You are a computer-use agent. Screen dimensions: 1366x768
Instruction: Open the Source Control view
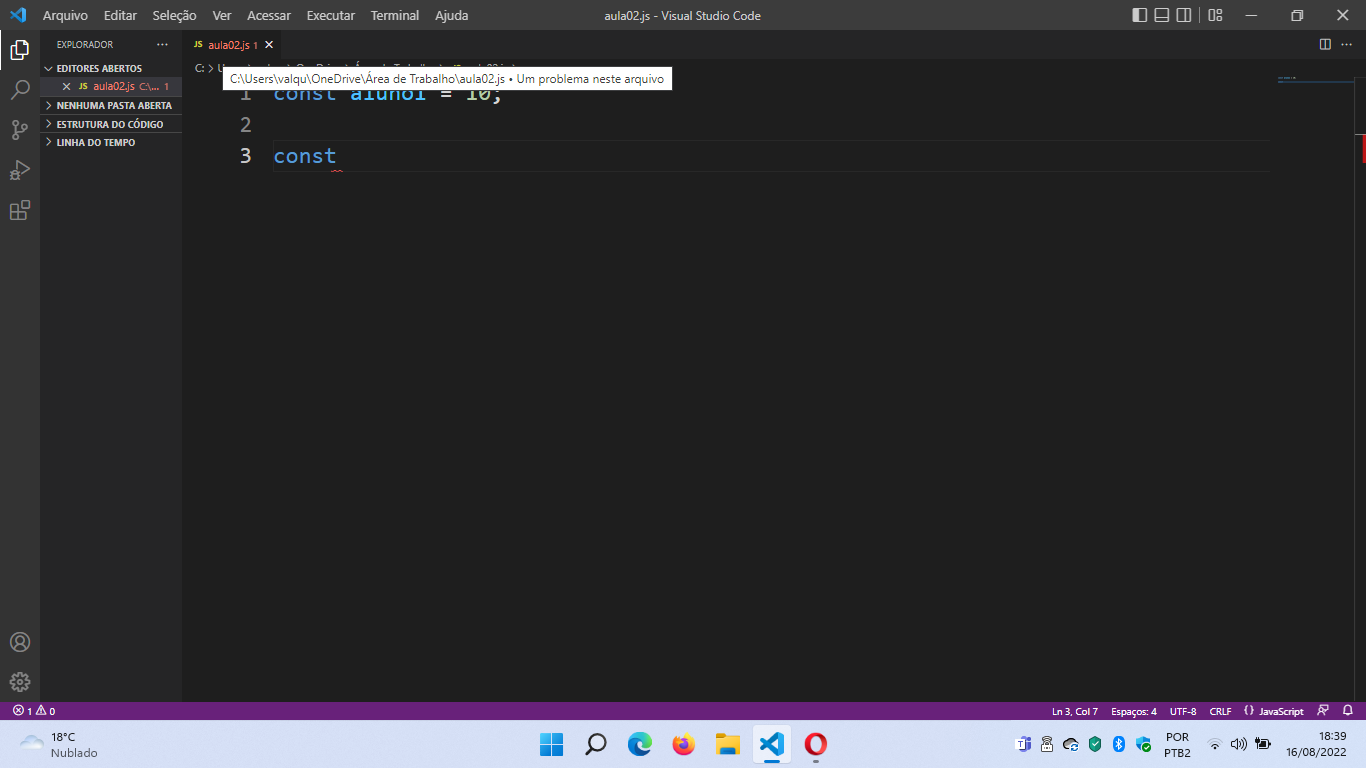[x=20, y=130]
